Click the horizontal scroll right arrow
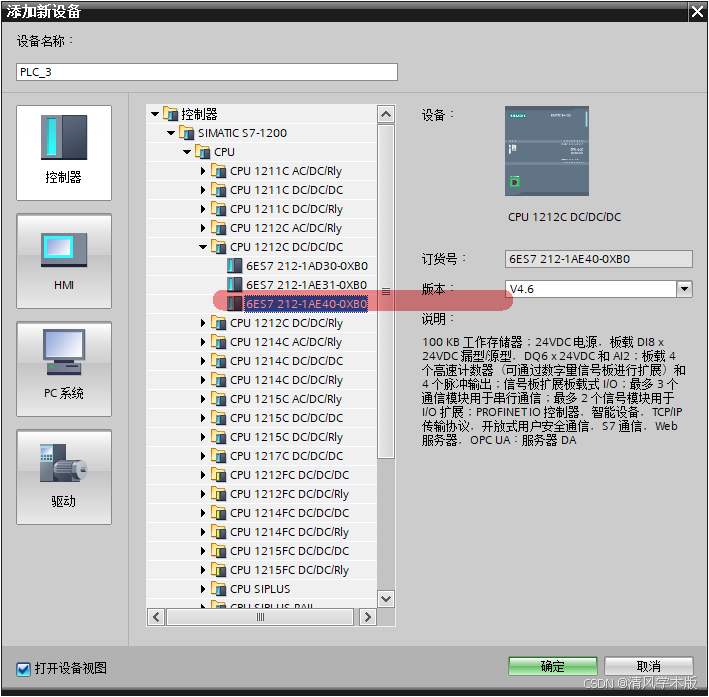This screenshot has height=697, width=709. tap(368, 617)
